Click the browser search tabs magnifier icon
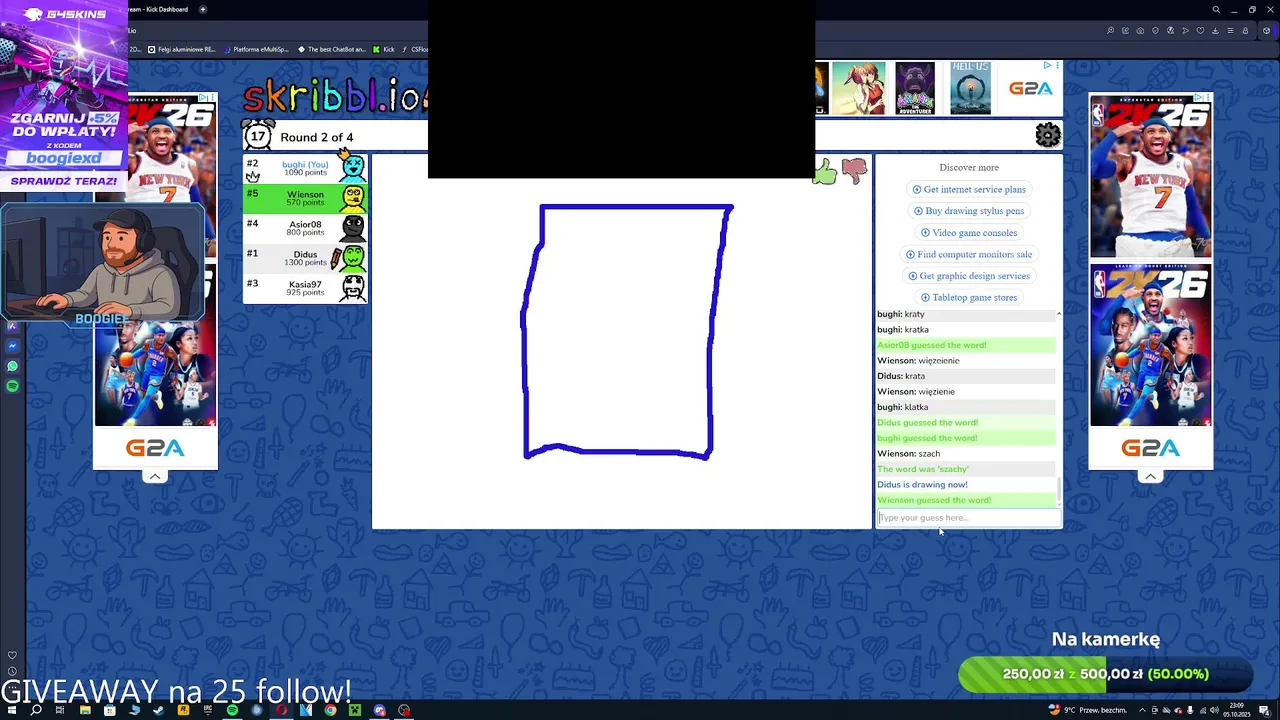Image resolution: width=1280 pixels, height=720 pixels. (1216, 9)
